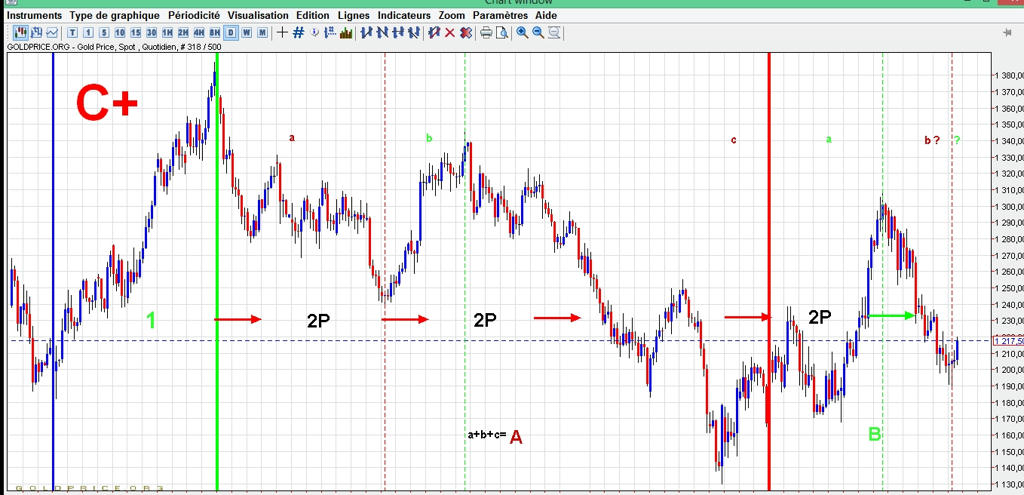Click the zoom in magnifier
Image resolution: width=1024 pixels, height=495 pixels.
[x=522, y=33]
